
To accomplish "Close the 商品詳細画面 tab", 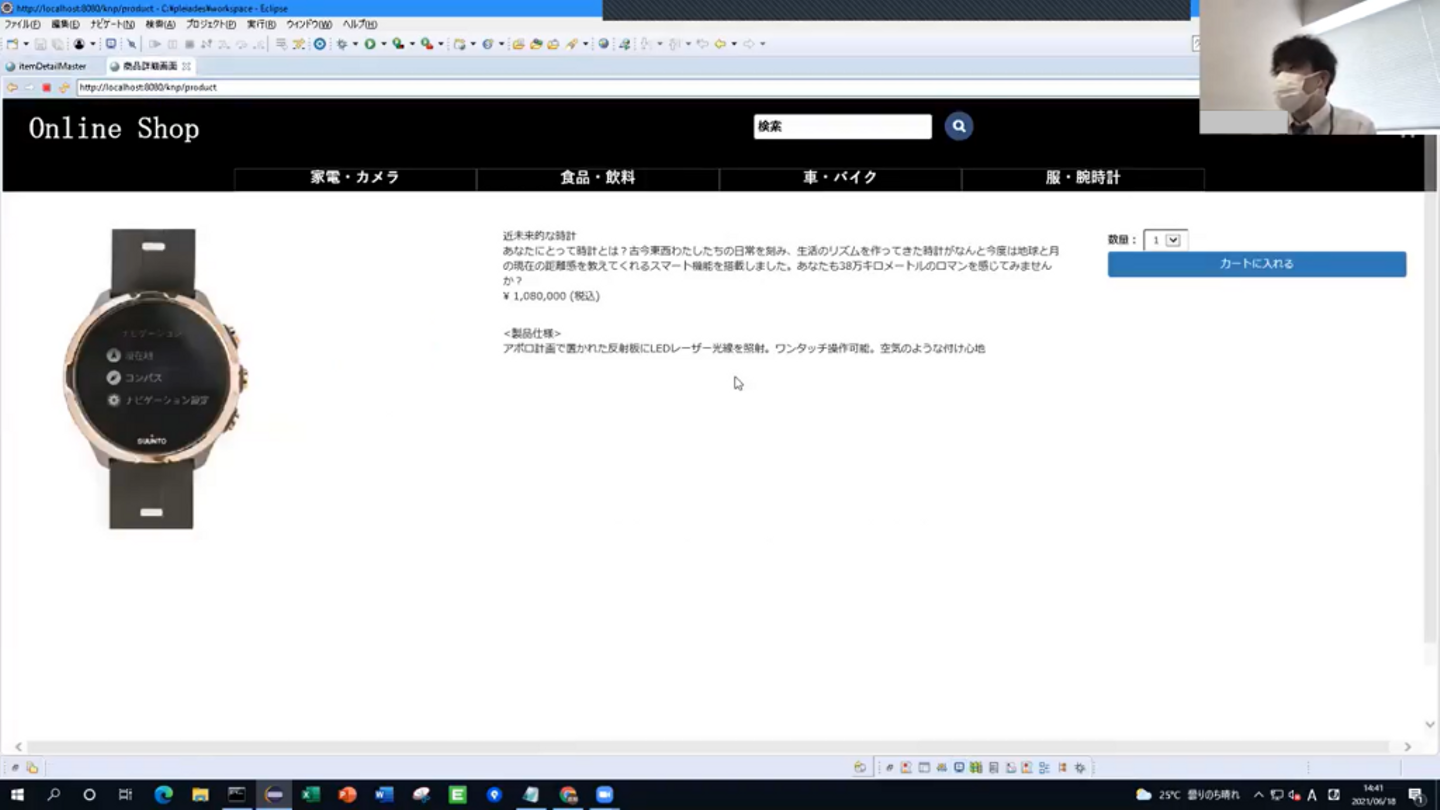I will coord(186,66).
